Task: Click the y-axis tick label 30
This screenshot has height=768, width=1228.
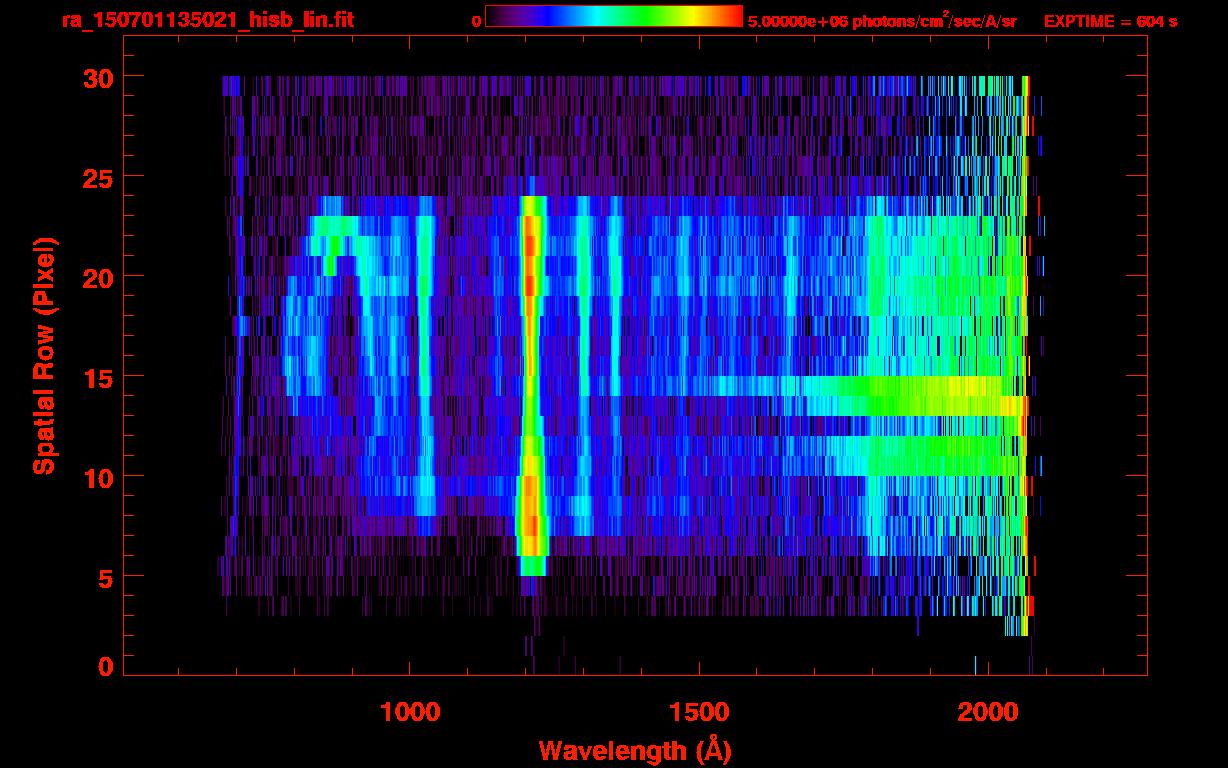Action: [x=98, y=77]
